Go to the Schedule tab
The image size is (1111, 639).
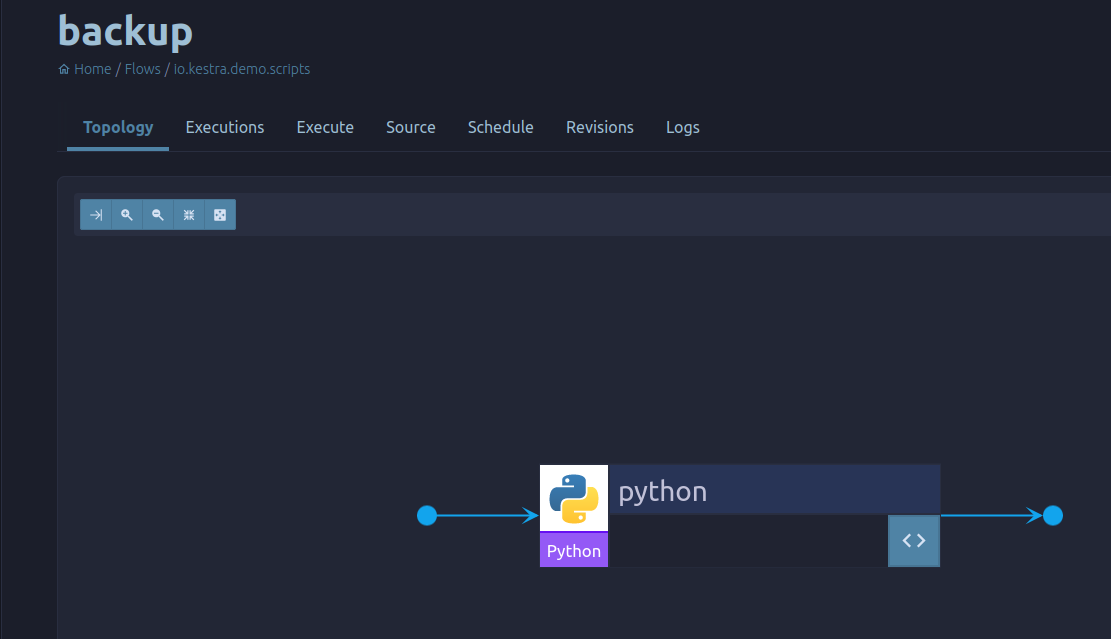(x=500, y=128)
